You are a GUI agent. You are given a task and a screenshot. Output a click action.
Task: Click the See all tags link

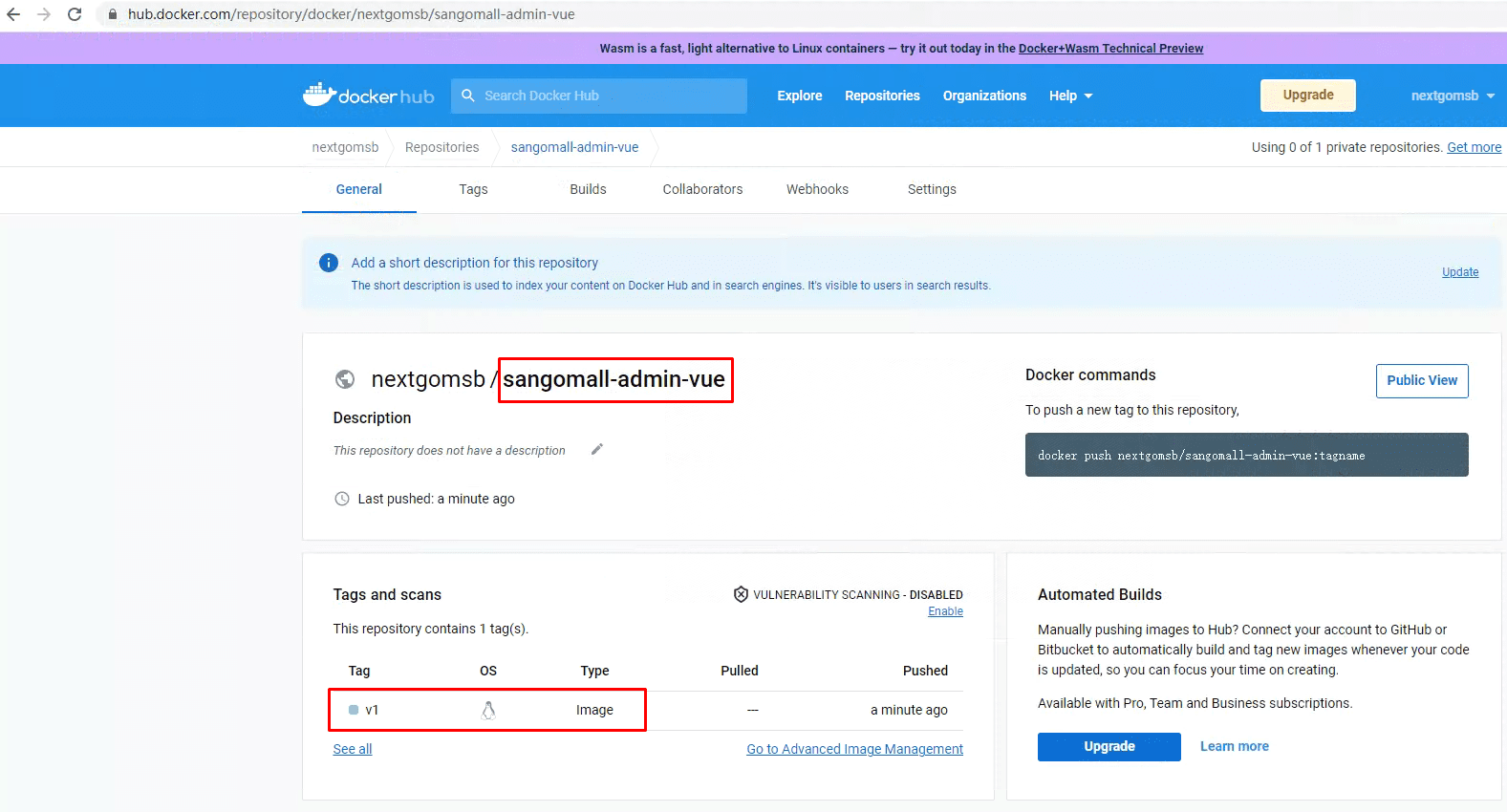[353, 749]
